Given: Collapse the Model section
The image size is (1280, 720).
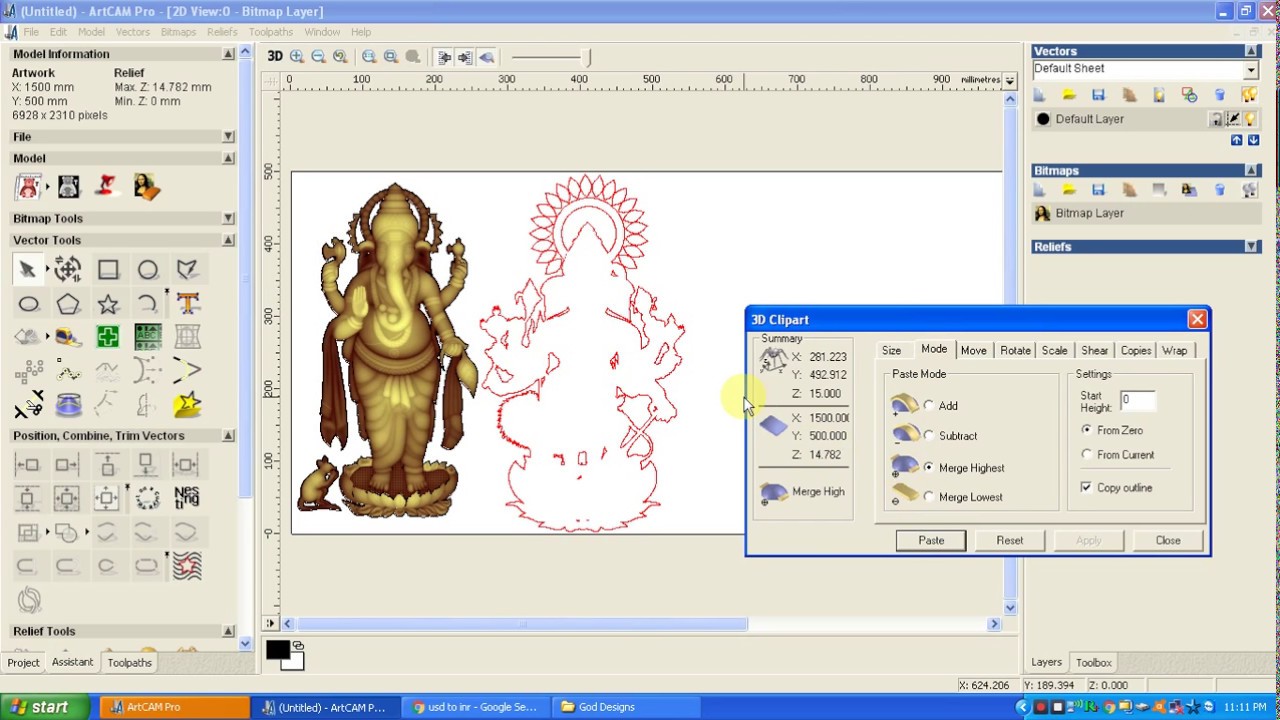Looking at the screenshot, I should pyautogui.click(x=228, y=158).
